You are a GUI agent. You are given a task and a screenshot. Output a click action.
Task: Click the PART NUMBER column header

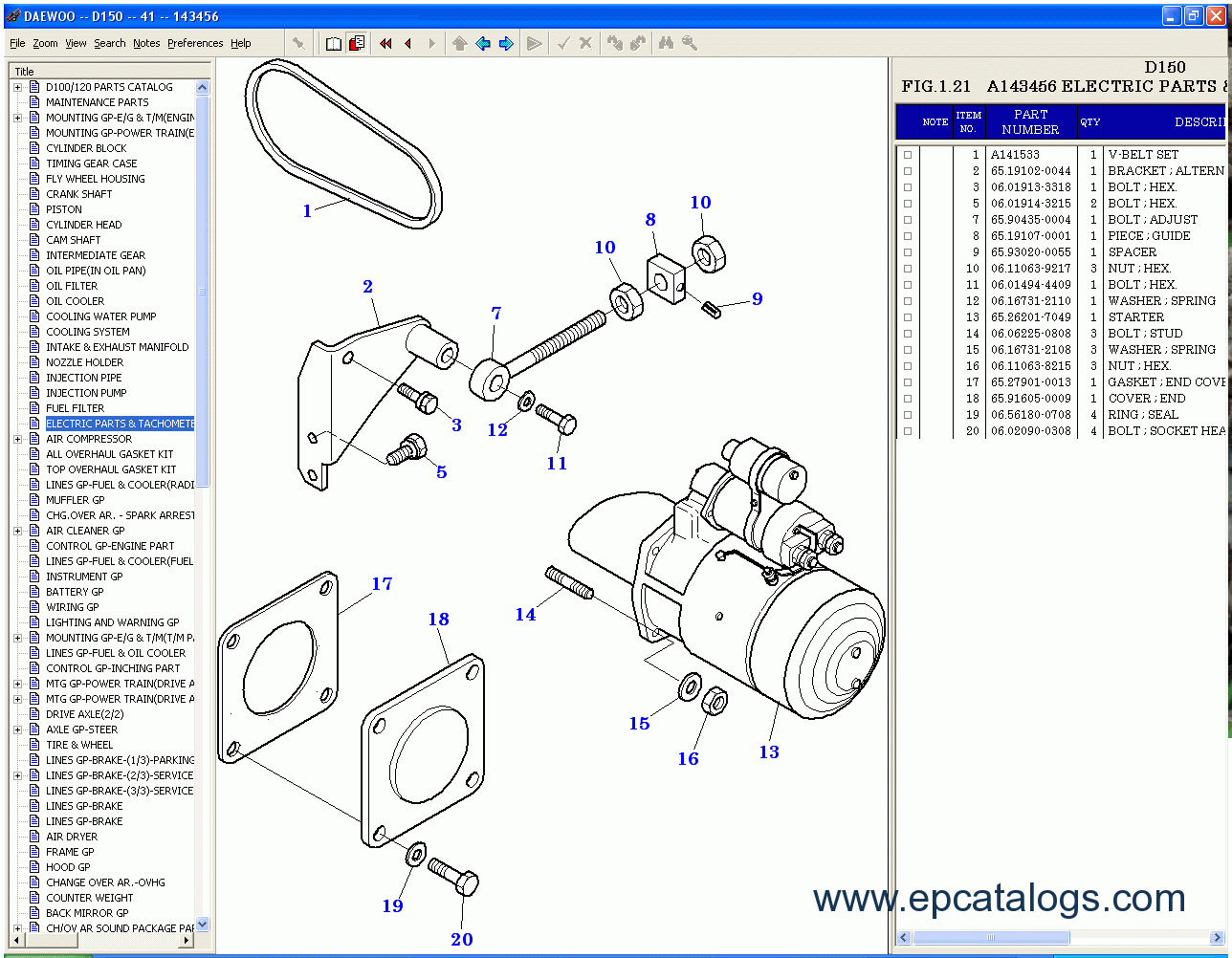pyautogui.click(x=1030, y=122)
